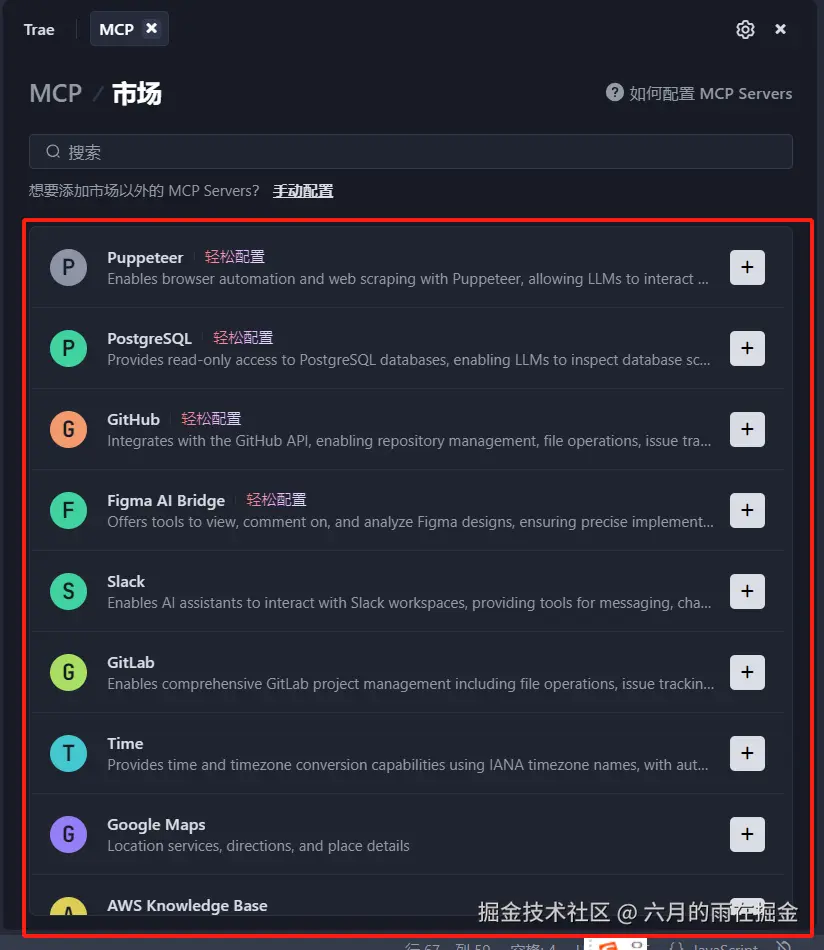824x950 pixels.
Task: Add the Time MCP server
Action: coord(747,753)
